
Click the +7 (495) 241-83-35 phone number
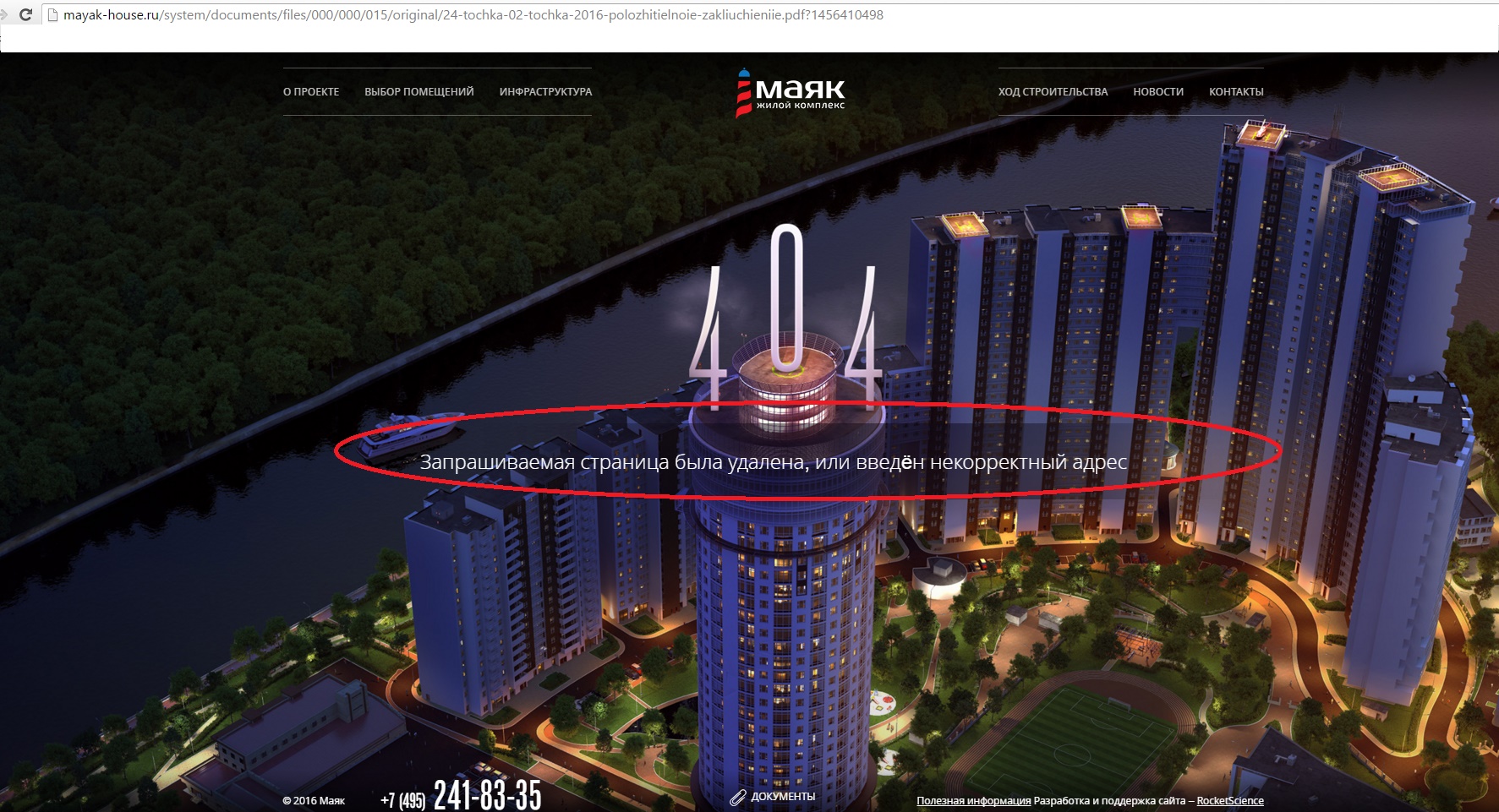(461, 796)
